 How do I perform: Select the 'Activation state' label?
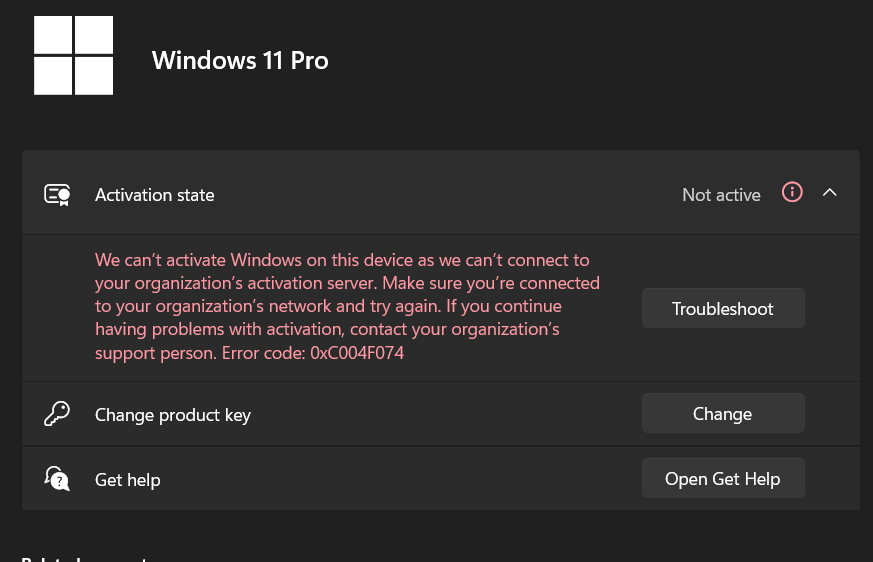tap(155, 195)
